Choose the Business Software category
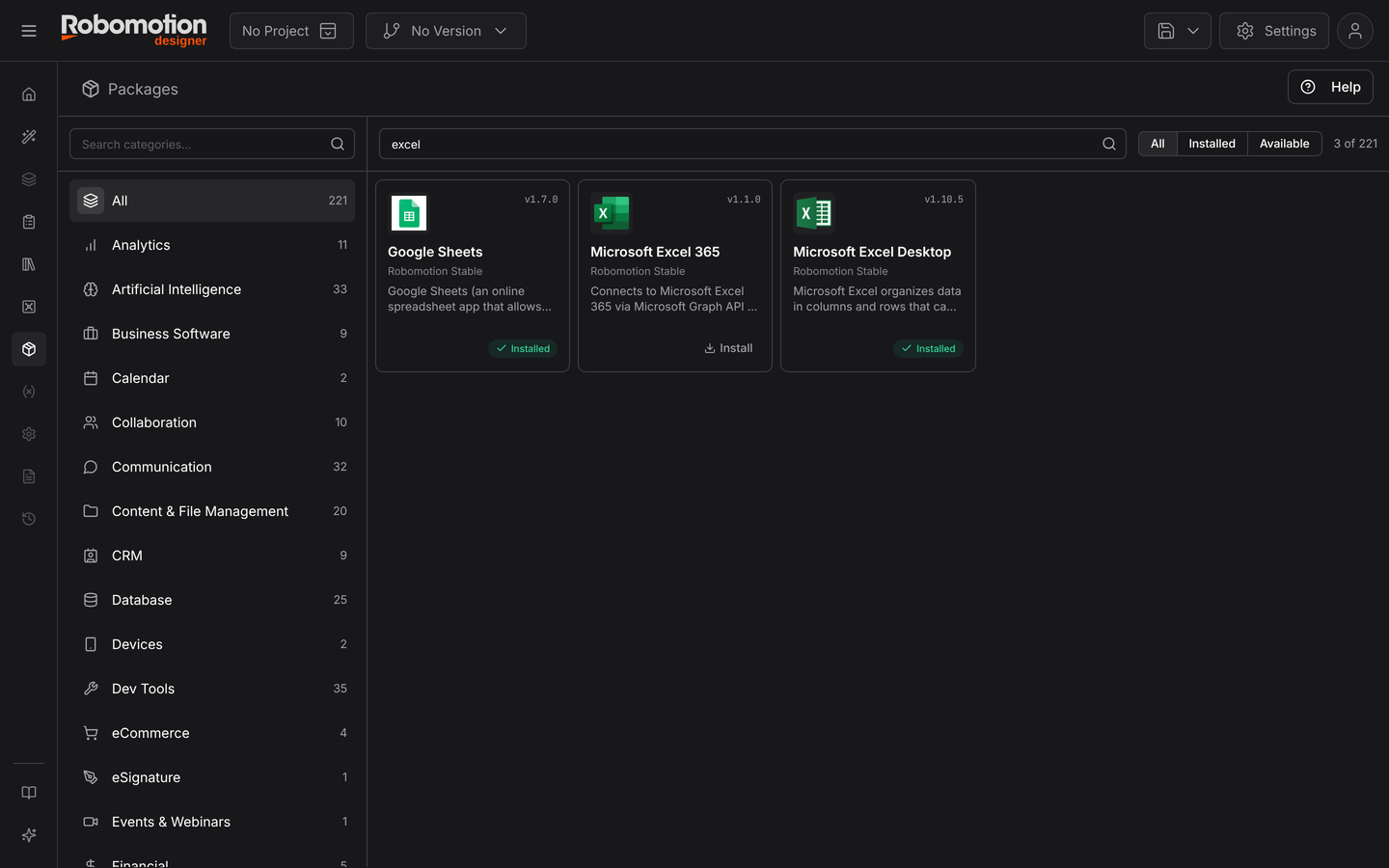The height and width of the screenshot is (868, 1389). (212, 334)
